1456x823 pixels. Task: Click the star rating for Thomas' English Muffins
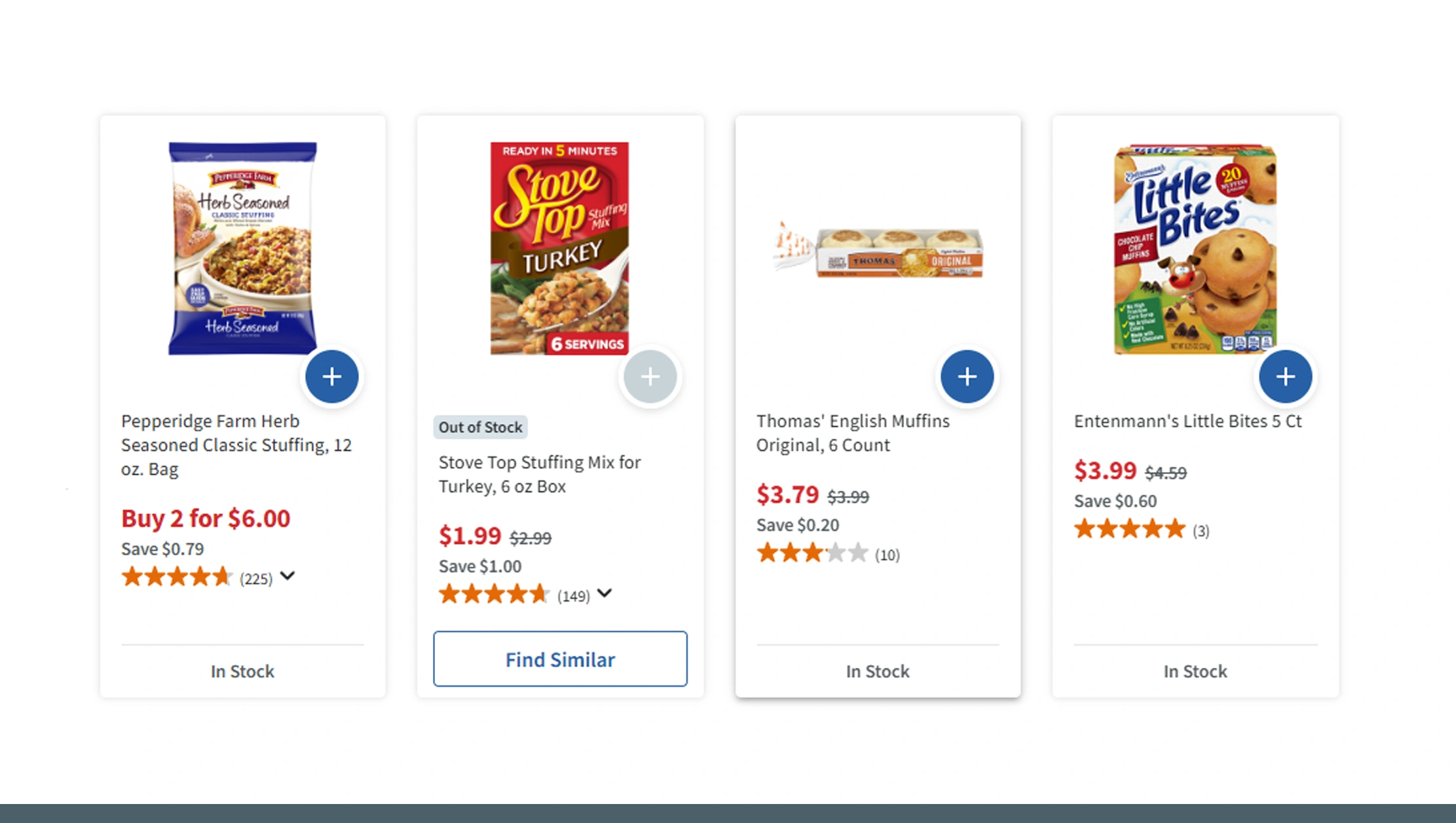[812, 554]
